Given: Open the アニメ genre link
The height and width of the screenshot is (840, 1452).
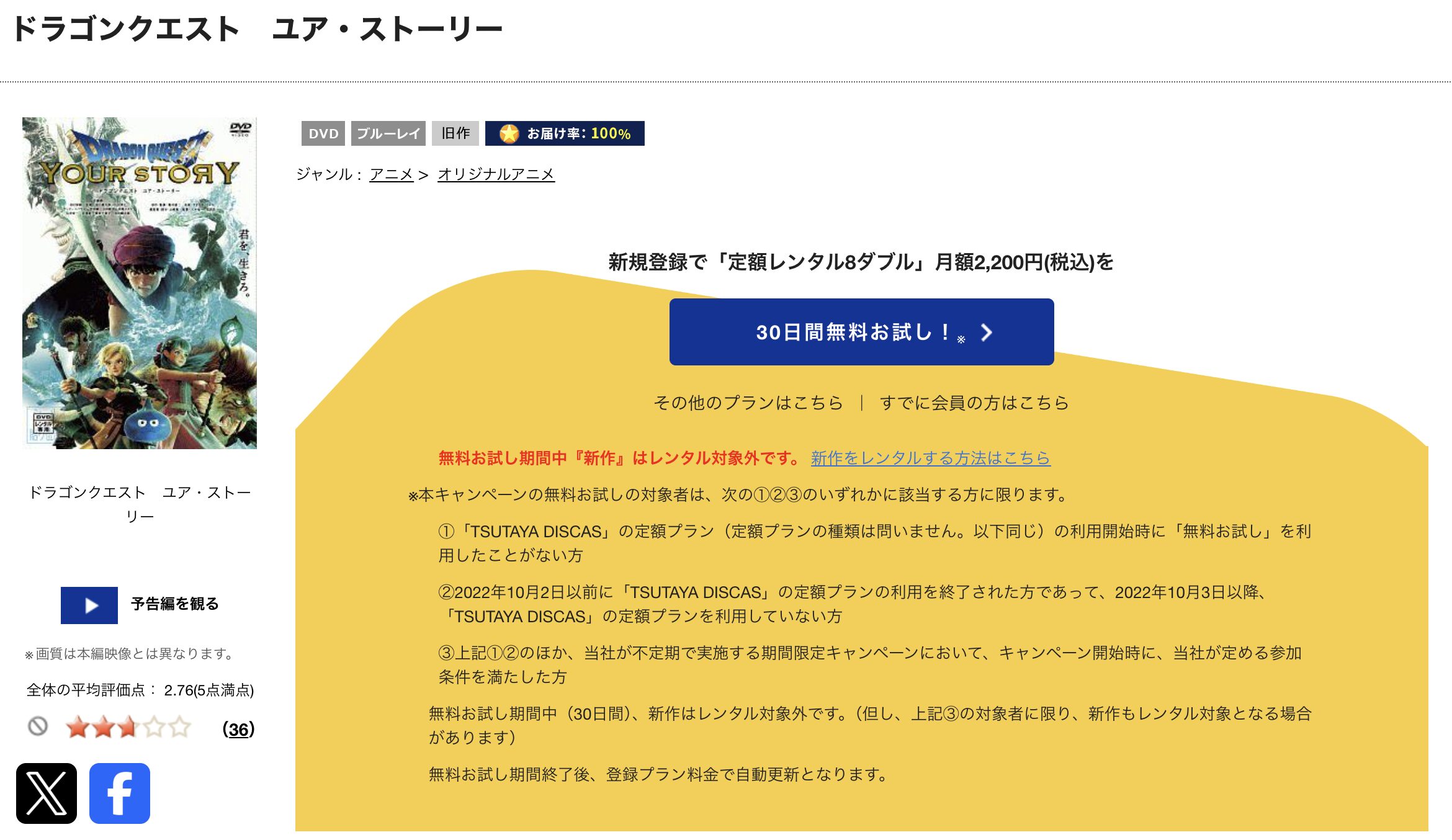Looking at the screenshot, I should (392, 174).
